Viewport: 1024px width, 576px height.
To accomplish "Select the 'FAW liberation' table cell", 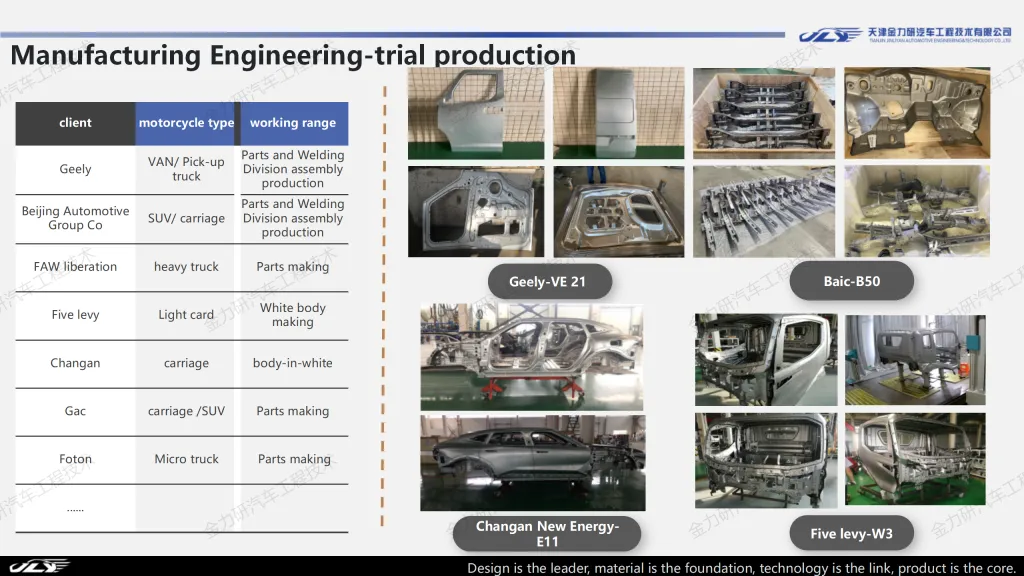I will pyautogui.click(x=75, y=267).
